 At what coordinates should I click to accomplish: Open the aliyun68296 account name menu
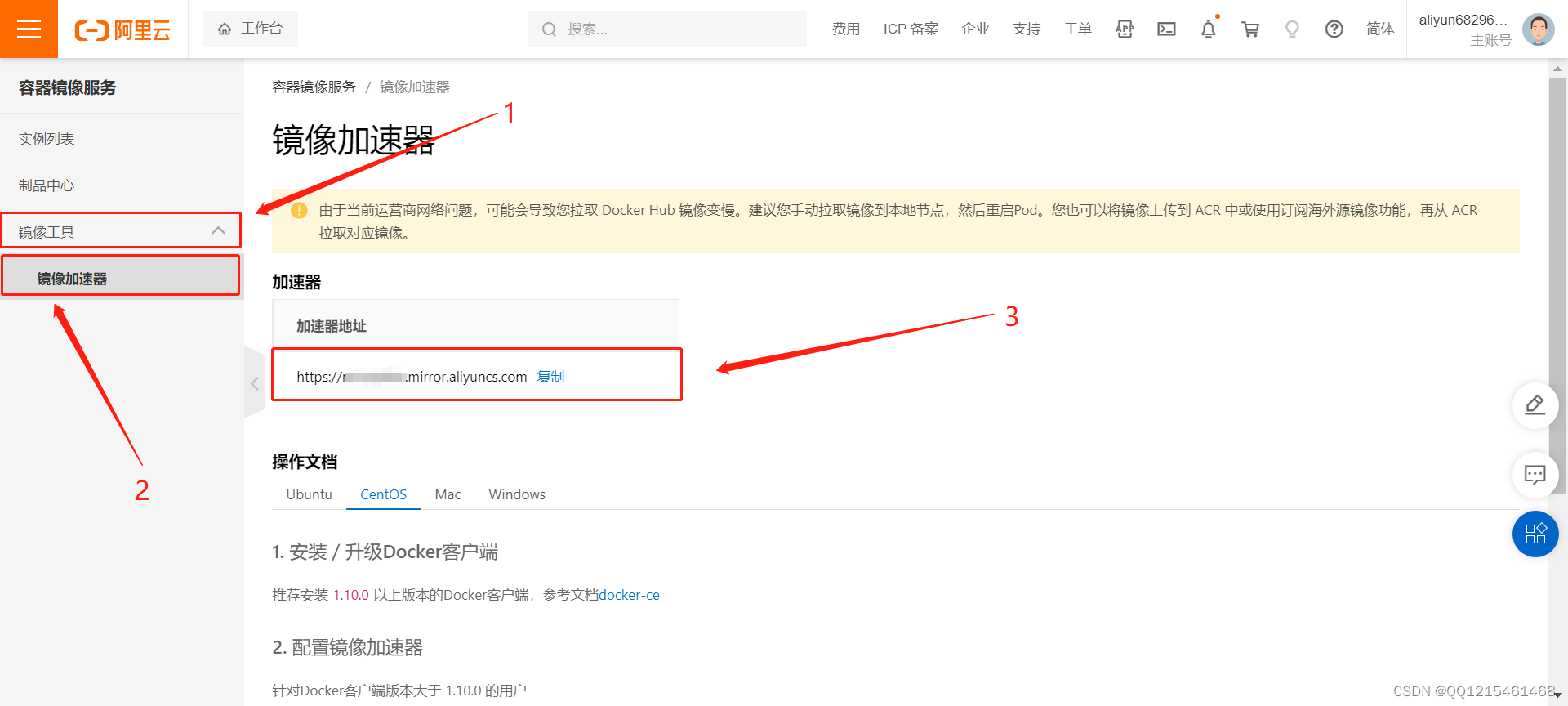click(1463, 20)
